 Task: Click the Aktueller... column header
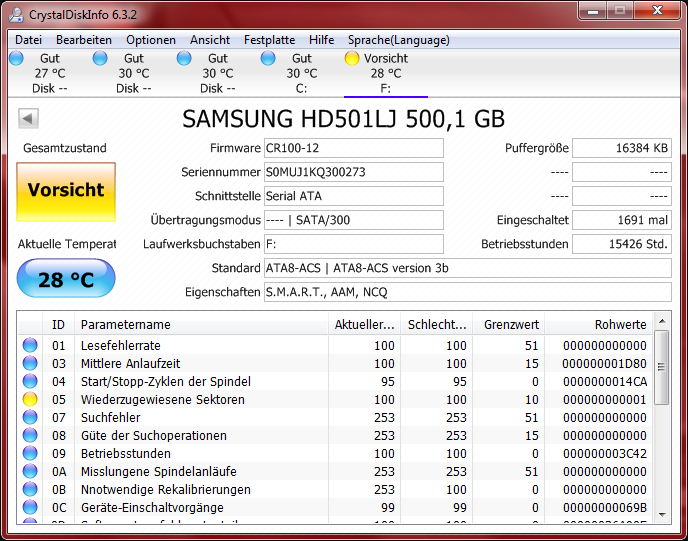365,324
